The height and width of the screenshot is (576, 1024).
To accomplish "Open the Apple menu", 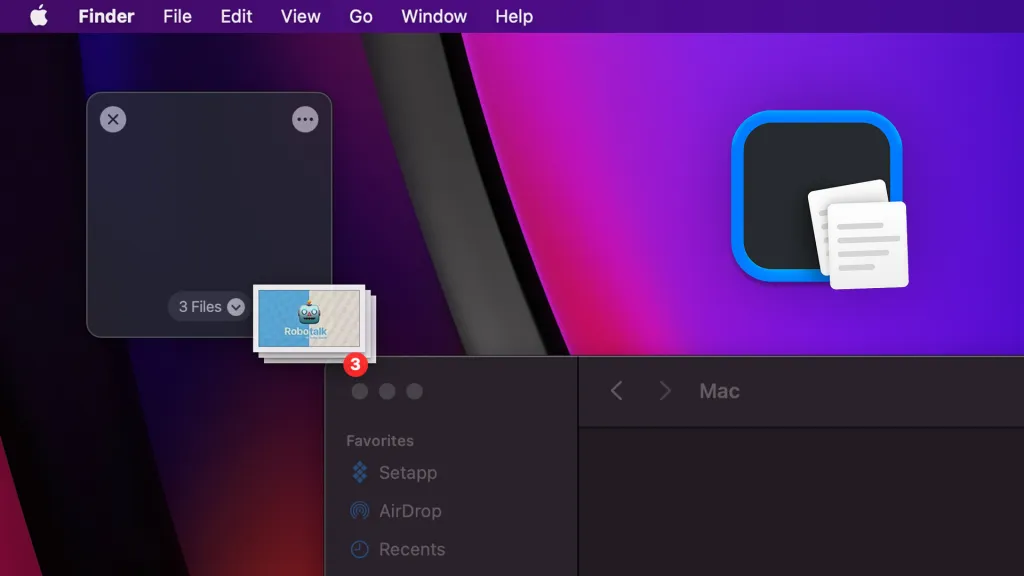I will pyautogui.click(x=38, y=16).
